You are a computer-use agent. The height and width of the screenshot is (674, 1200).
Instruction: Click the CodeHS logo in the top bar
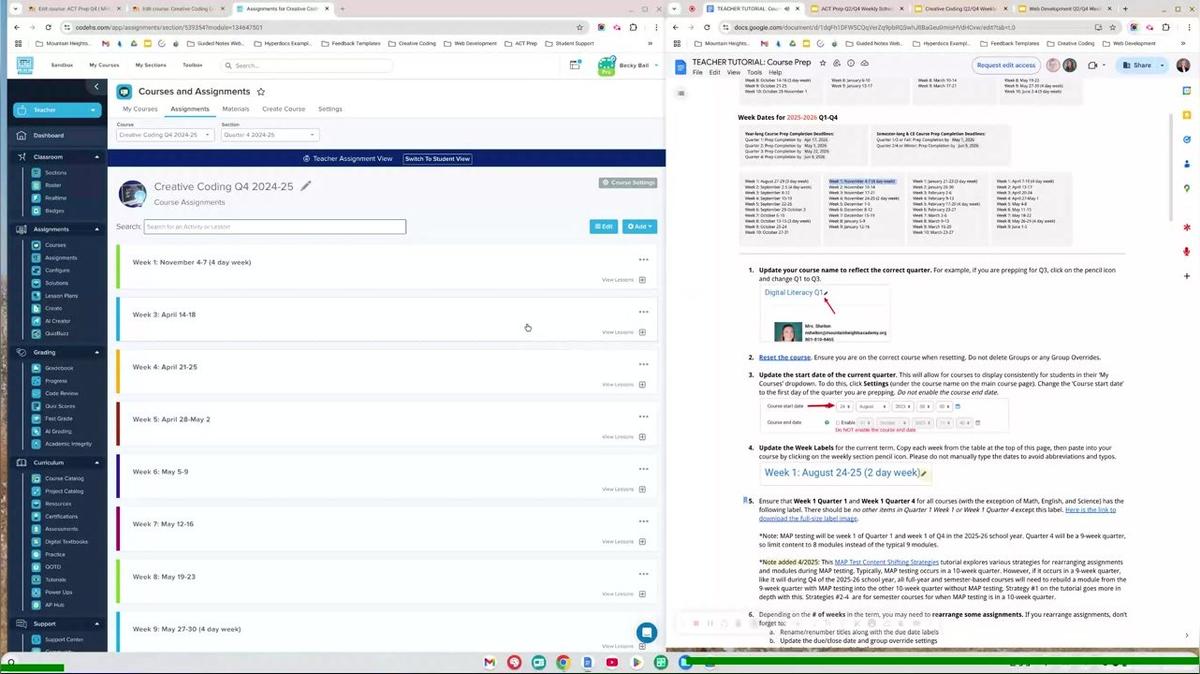click(25, 65)
